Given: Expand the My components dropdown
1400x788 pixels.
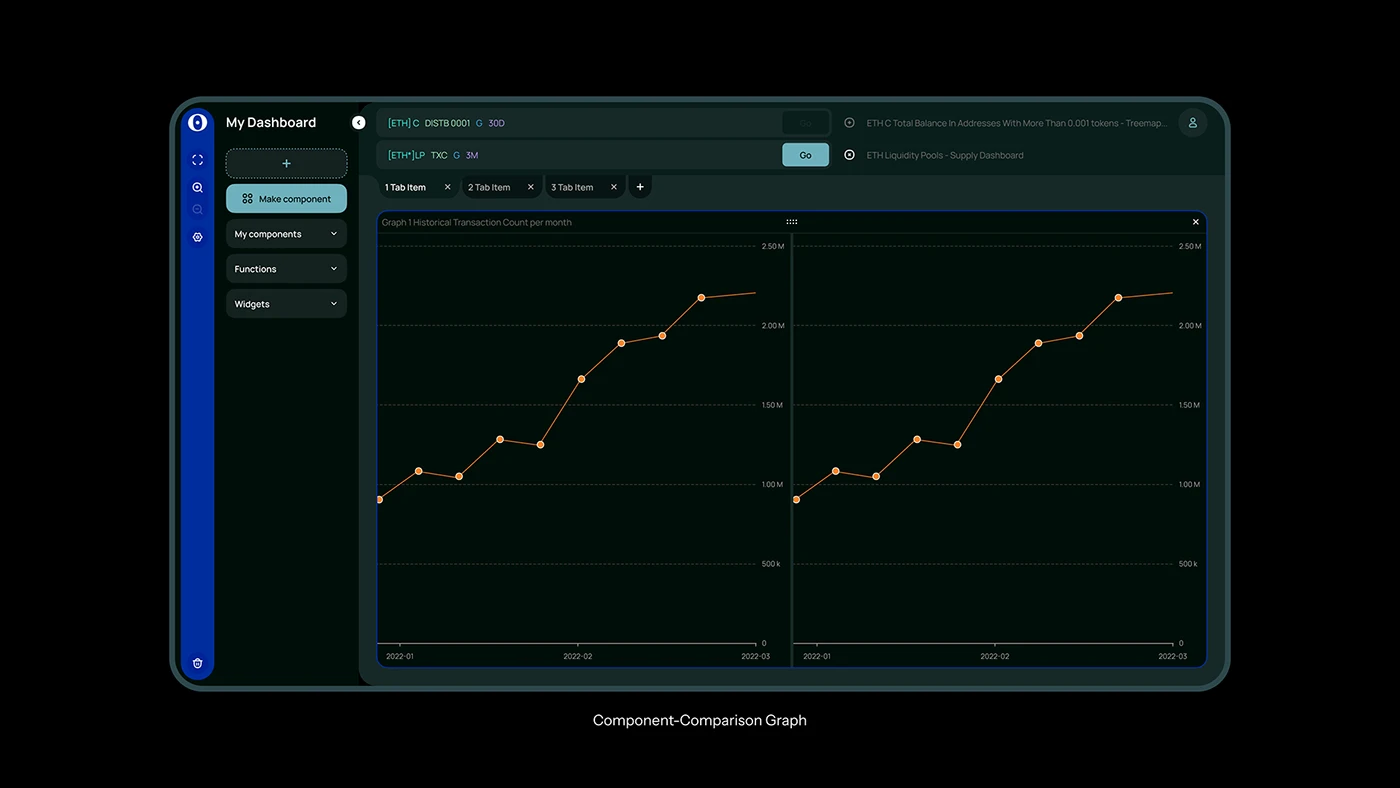Looking at the screenshot, I should 286,233.
